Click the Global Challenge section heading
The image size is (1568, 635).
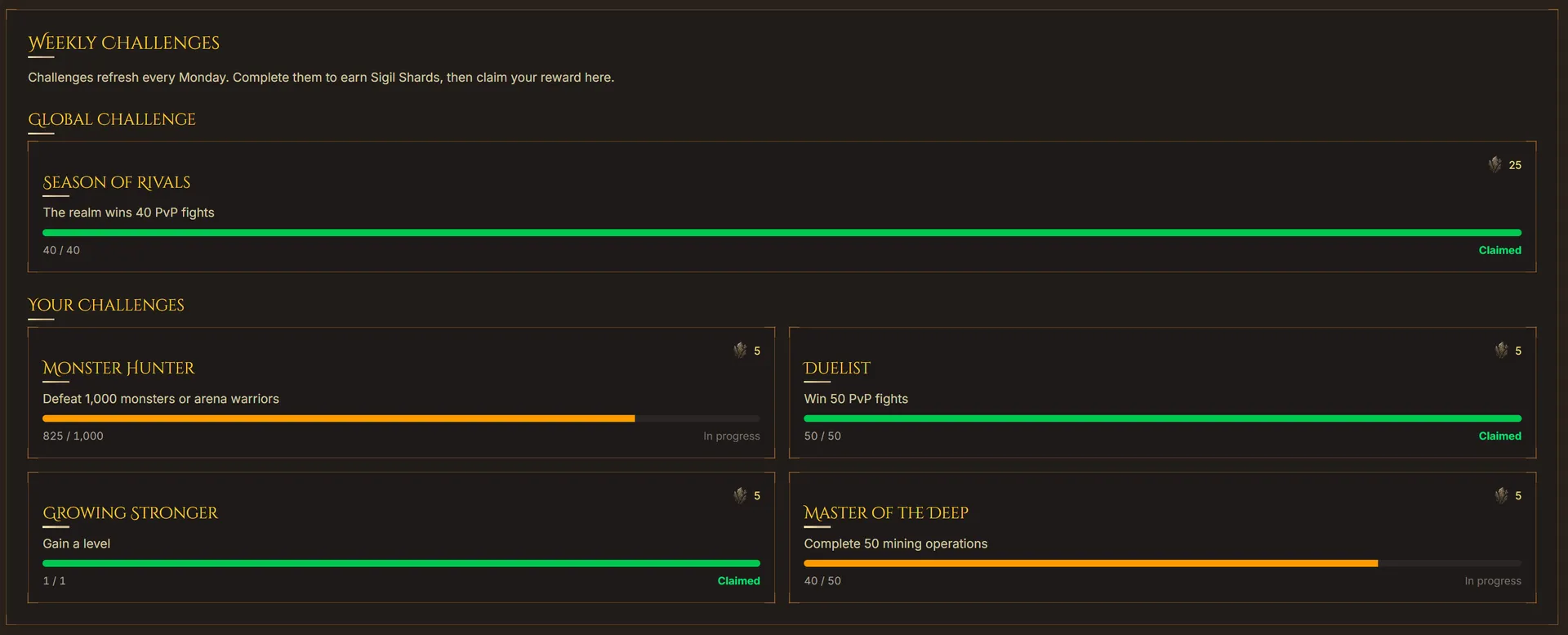112,119
